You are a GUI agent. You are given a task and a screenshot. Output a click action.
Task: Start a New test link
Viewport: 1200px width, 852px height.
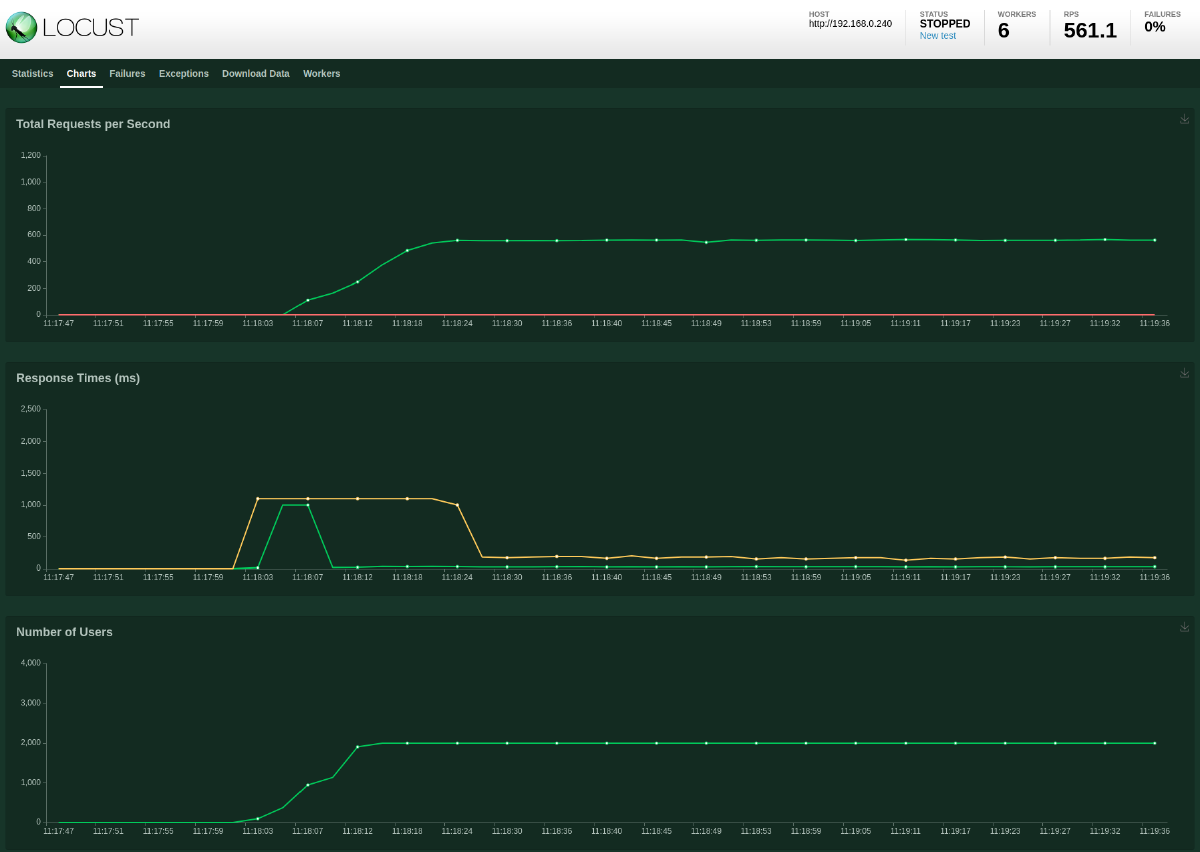tap(938, 36)
